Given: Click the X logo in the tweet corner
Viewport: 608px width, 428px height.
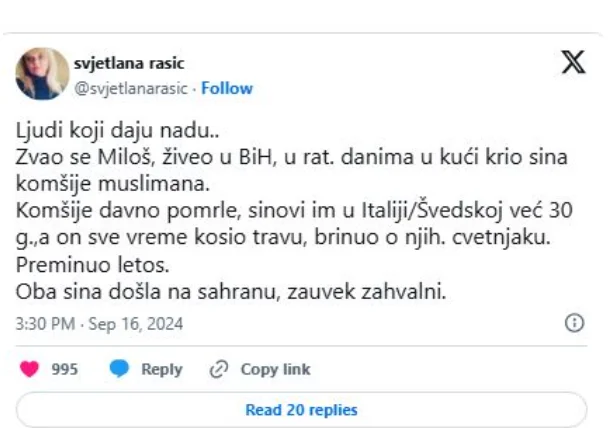Looking at the screenshot, I should [573, 63].
